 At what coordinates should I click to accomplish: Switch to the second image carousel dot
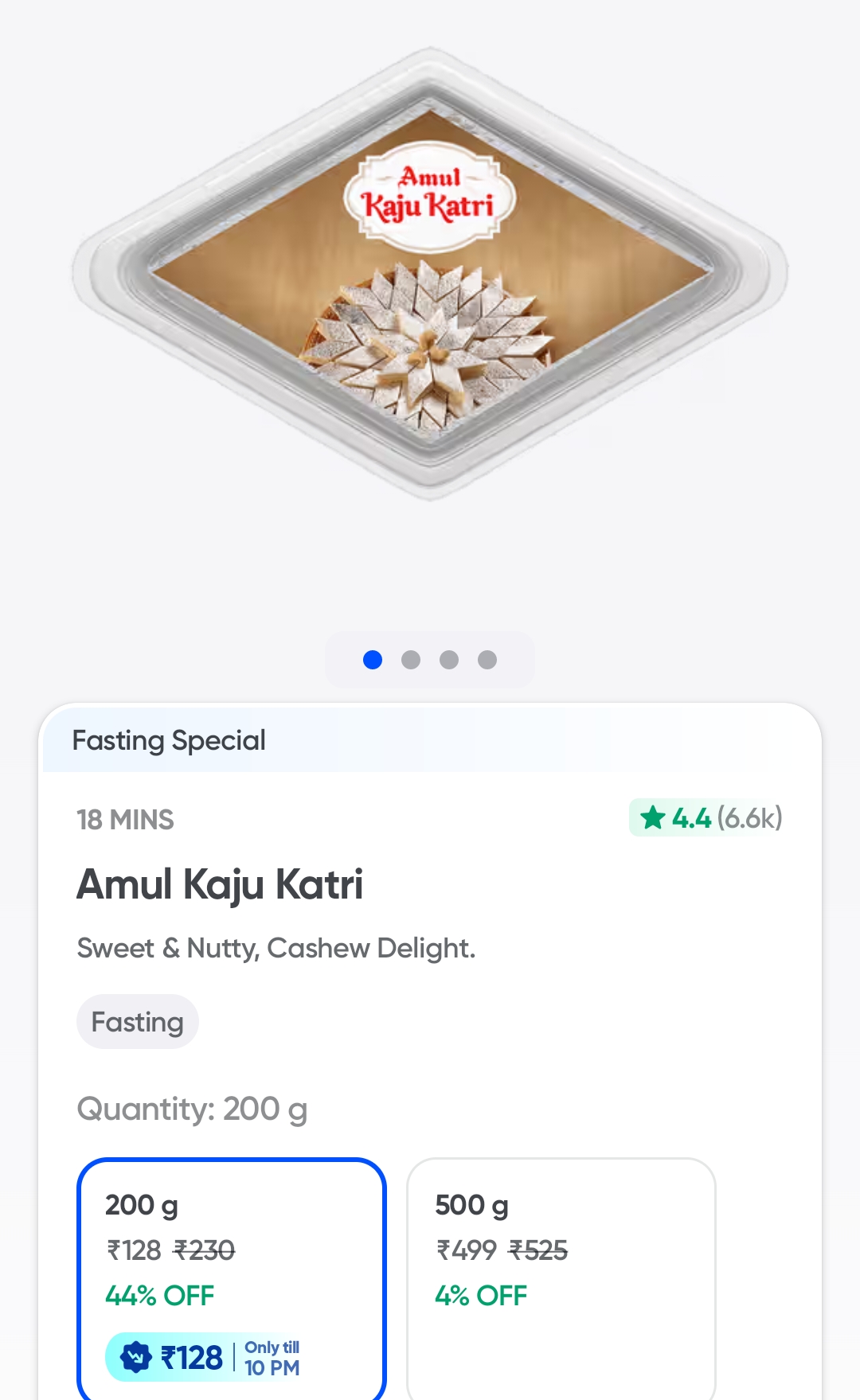[x=411, y=660]
